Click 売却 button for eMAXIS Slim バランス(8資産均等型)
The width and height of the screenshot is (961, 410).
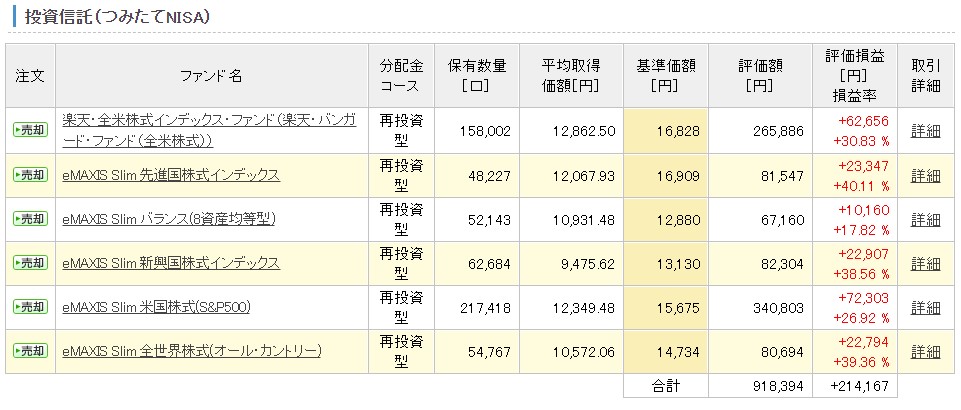pos(30,219)
